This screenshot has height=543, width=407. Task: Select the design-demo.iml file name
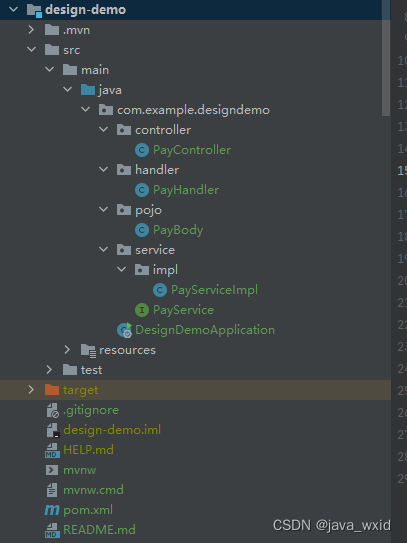coord(112,430)
